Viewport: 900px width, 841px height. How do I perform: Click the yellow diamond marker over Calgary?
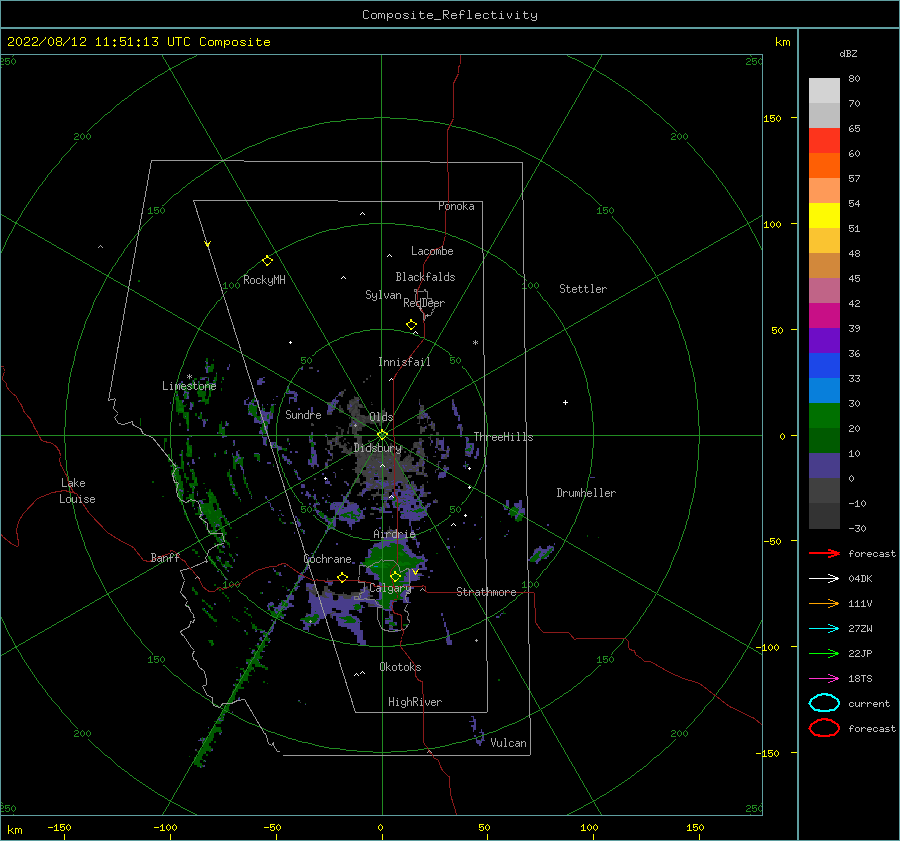pyautogui.click(x=395, y=576)
